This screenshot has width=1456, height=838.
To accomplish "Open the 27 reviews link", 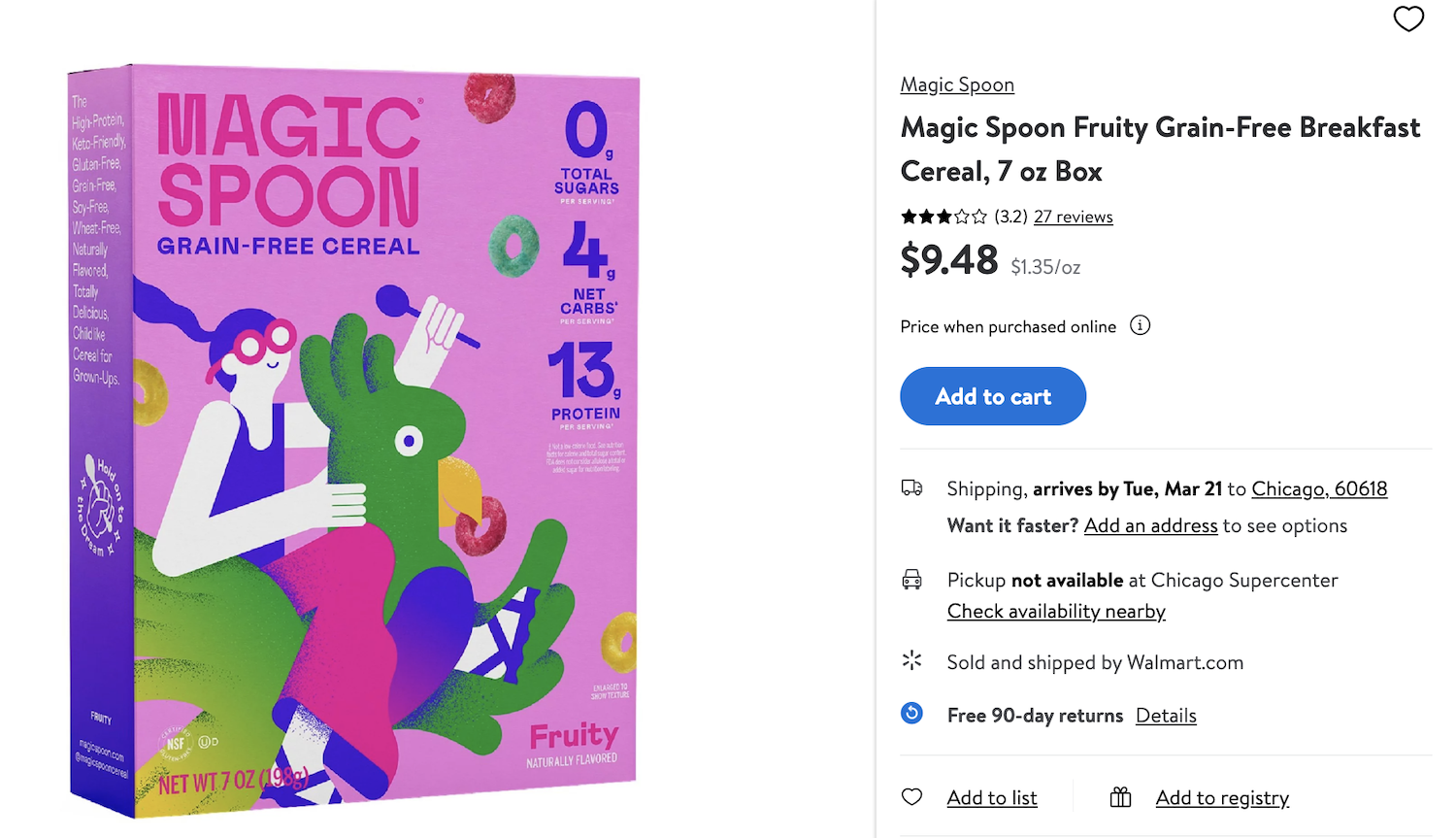I will [1073, 217].
